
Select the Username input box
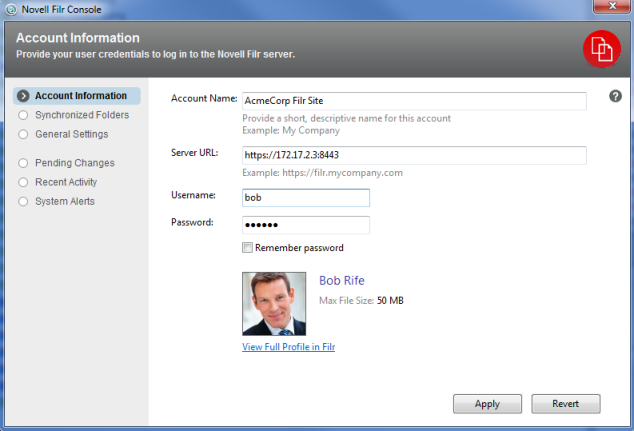coord(306,198)
